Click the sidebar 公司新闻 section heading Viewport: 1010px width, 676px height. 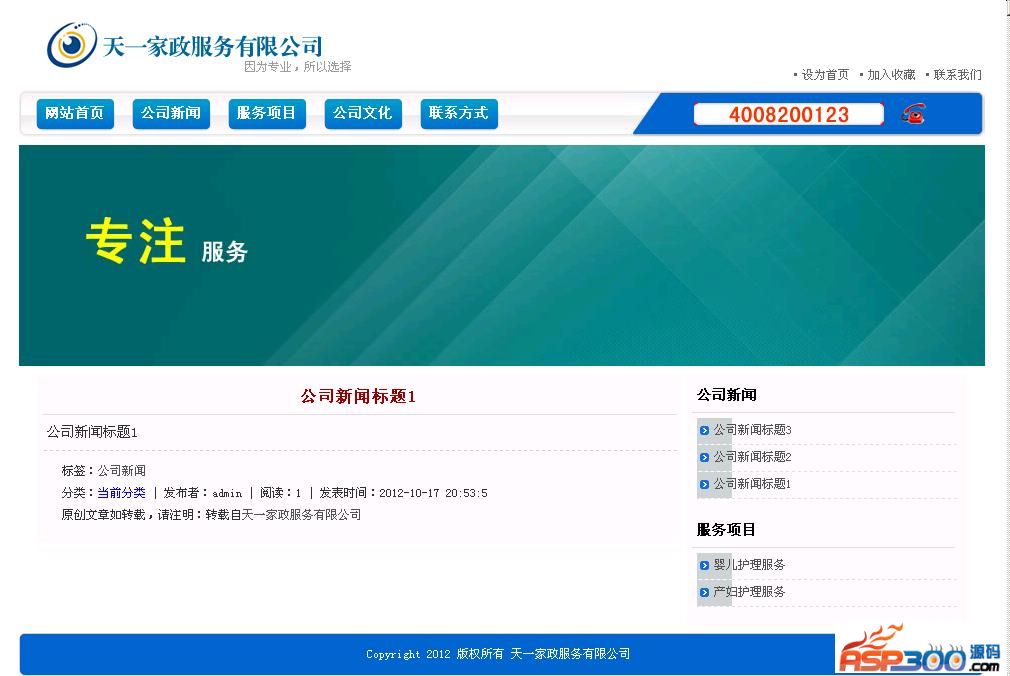727,395
